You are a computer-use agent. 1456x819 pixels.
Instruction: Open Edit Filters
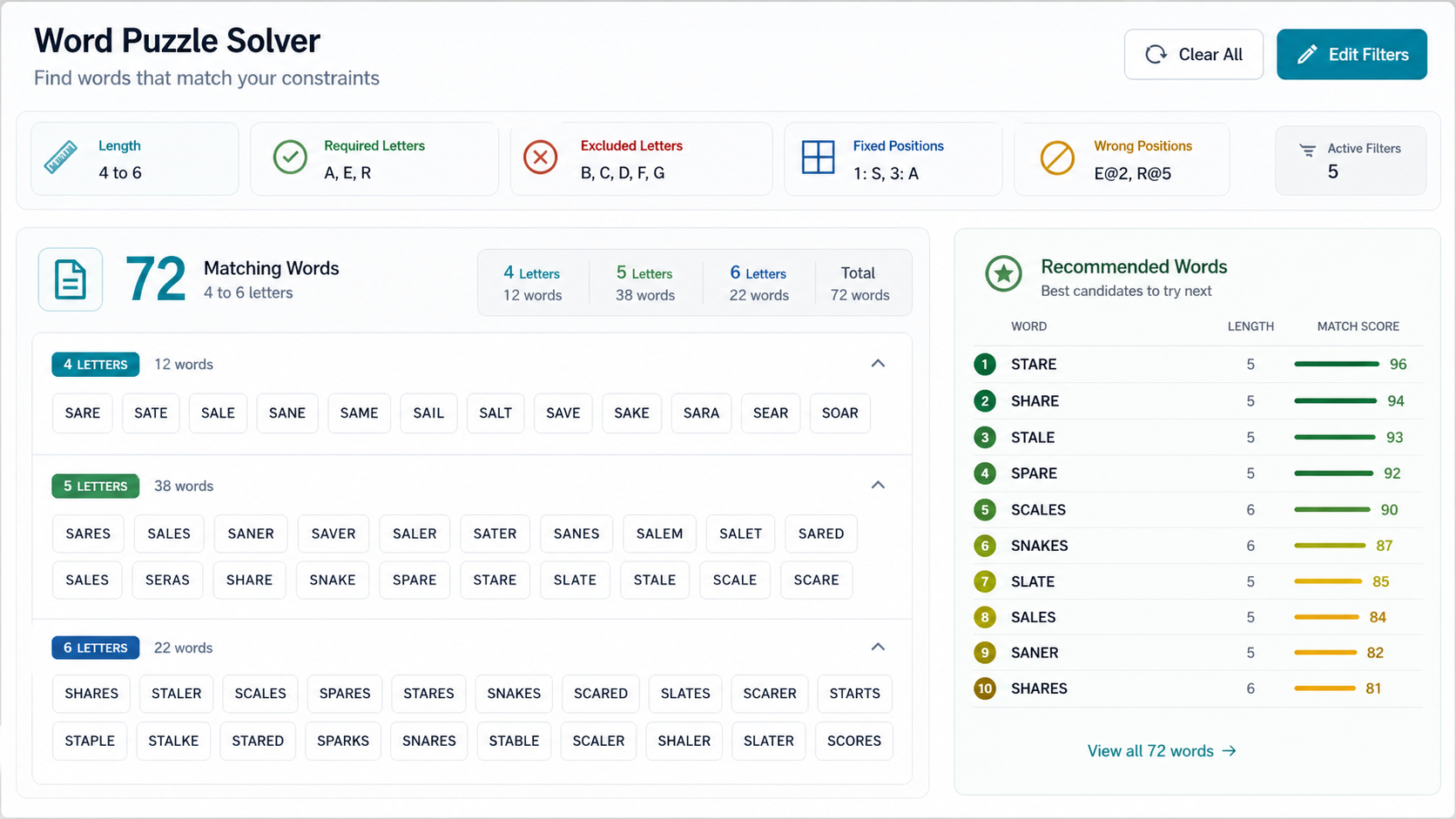click(1352, 55)
